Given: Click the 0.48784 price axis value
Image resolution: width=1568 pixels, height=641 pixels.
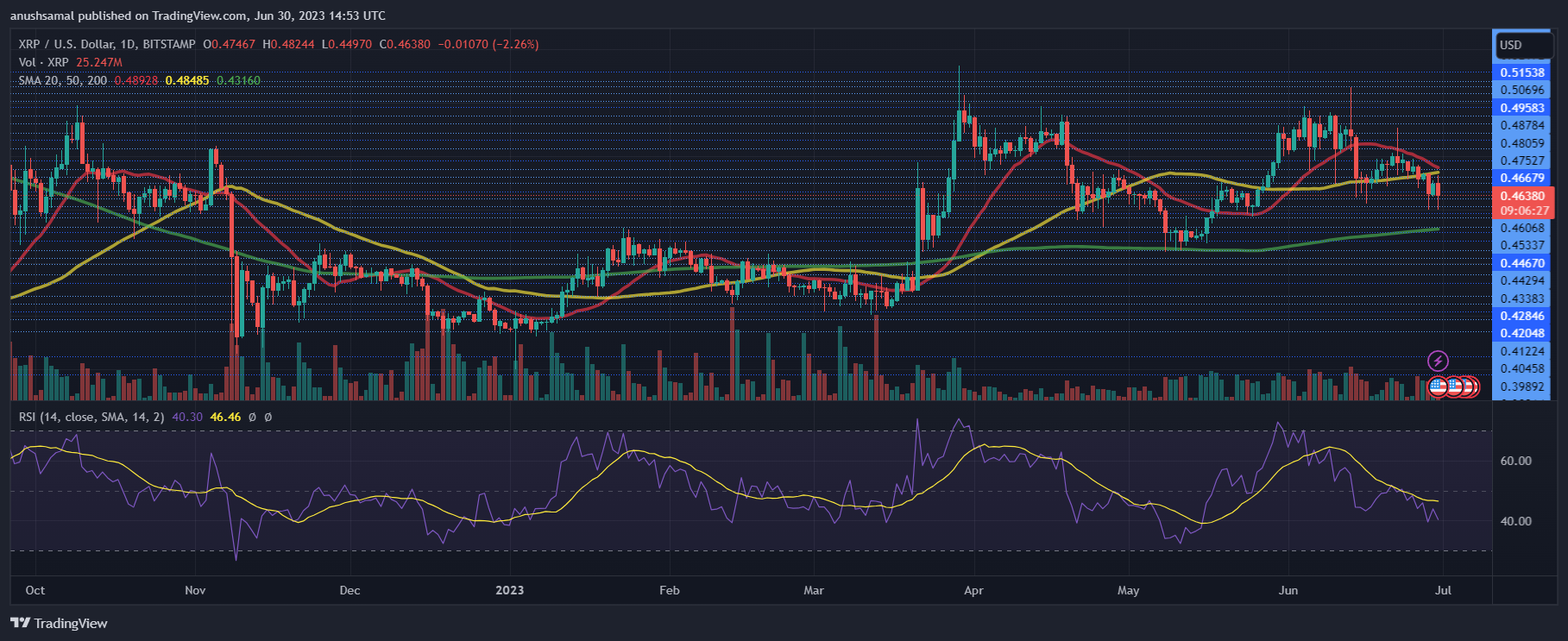Looking at the screenshot, I should (x=1522, y=125).
